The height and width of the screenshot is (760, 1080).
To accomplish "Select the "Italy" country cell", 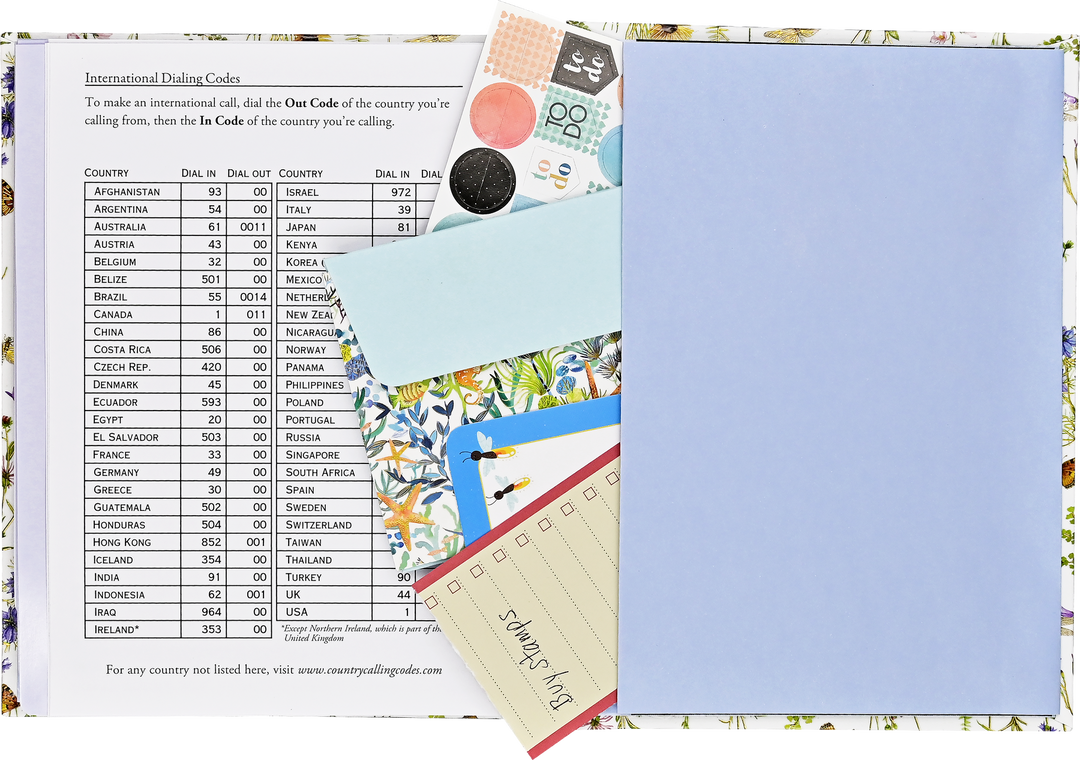I will (325, 209).
